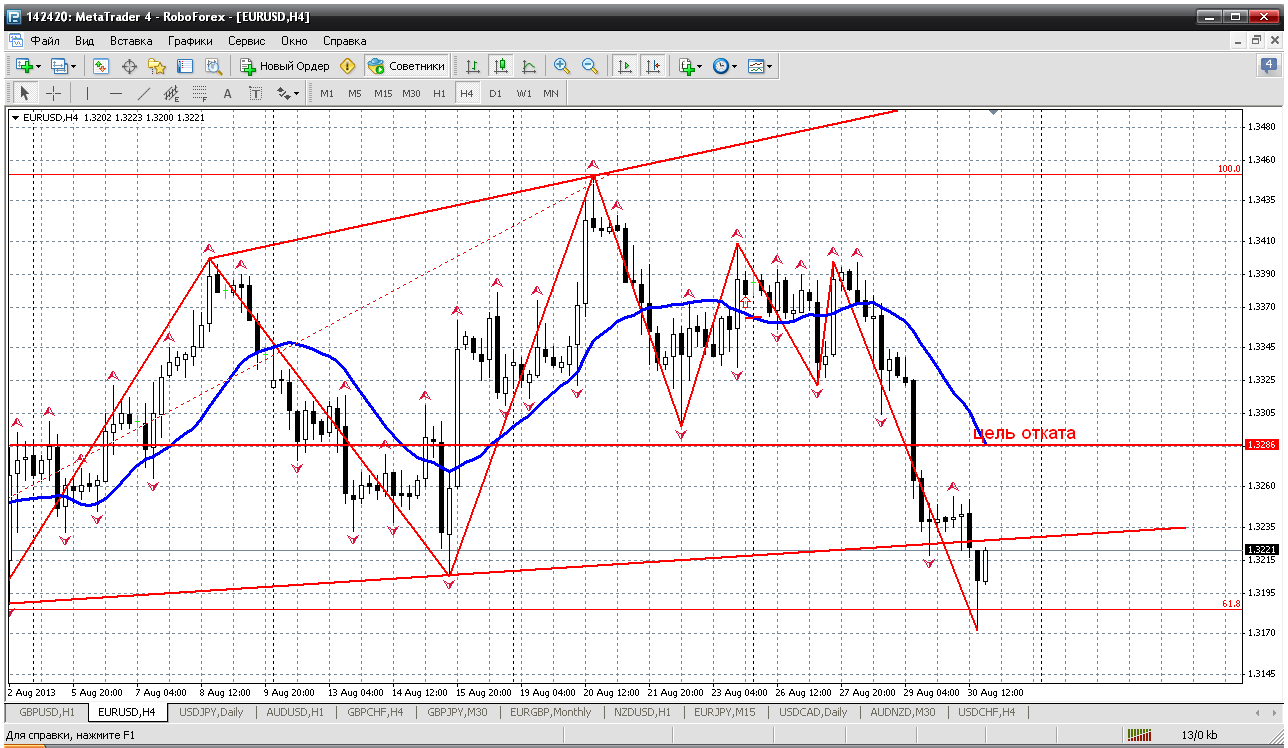Switch timeframe to M15

383,93
